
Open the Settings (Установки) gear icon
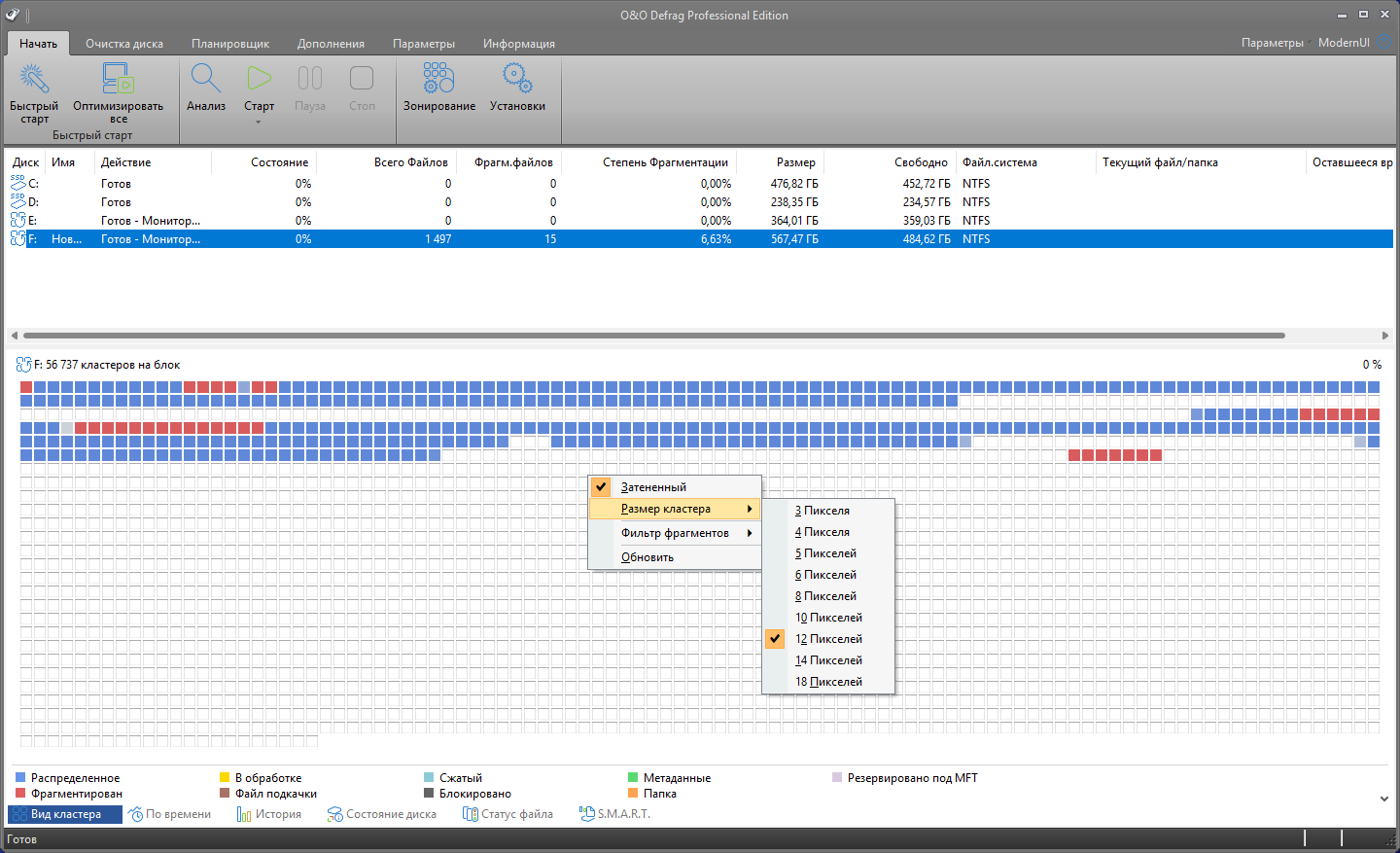tap(517, 80)
